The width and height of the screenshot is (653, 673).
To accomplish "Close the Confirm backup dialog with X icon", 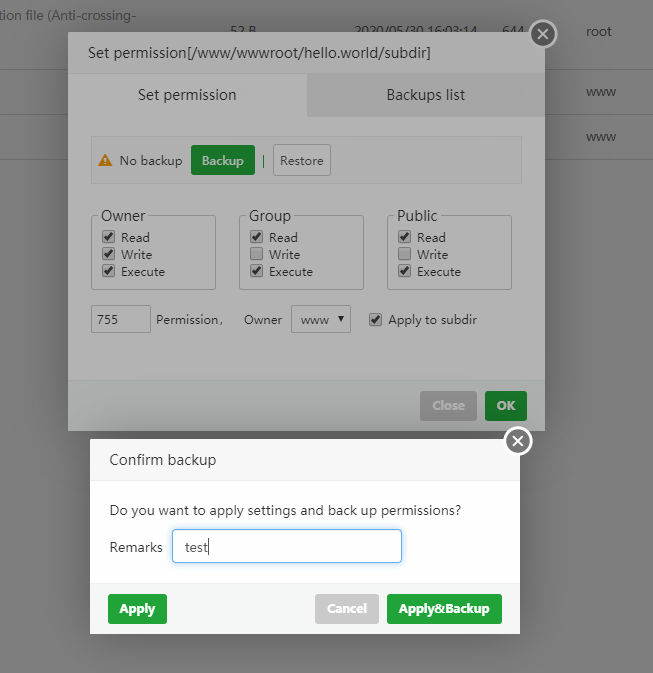I will click(518, 441).
